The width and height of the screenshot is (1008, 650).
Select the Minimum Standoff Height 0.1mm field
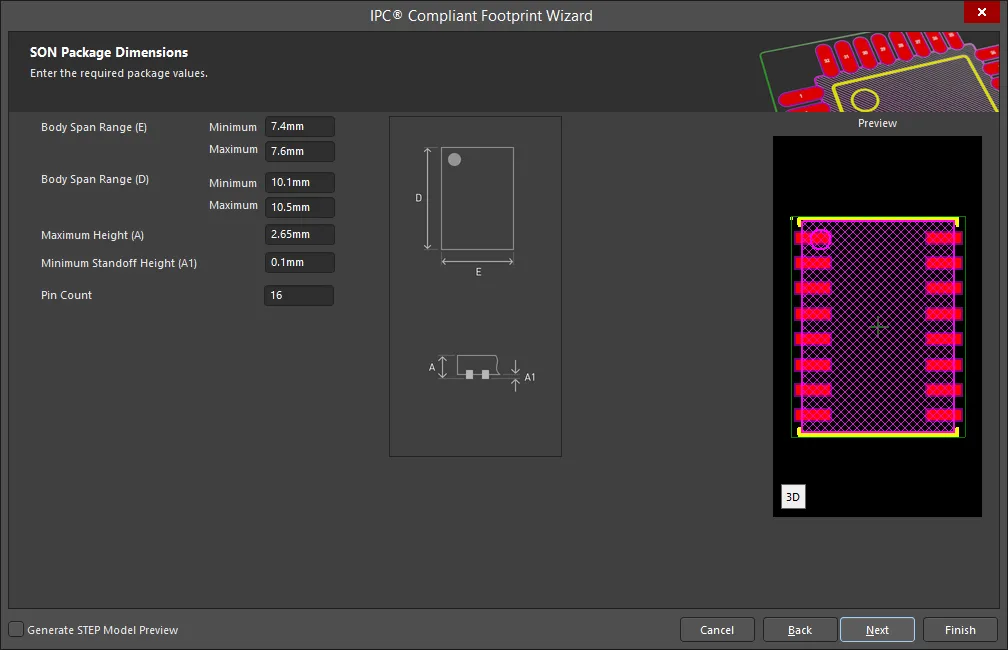click(x=300, y=262)
